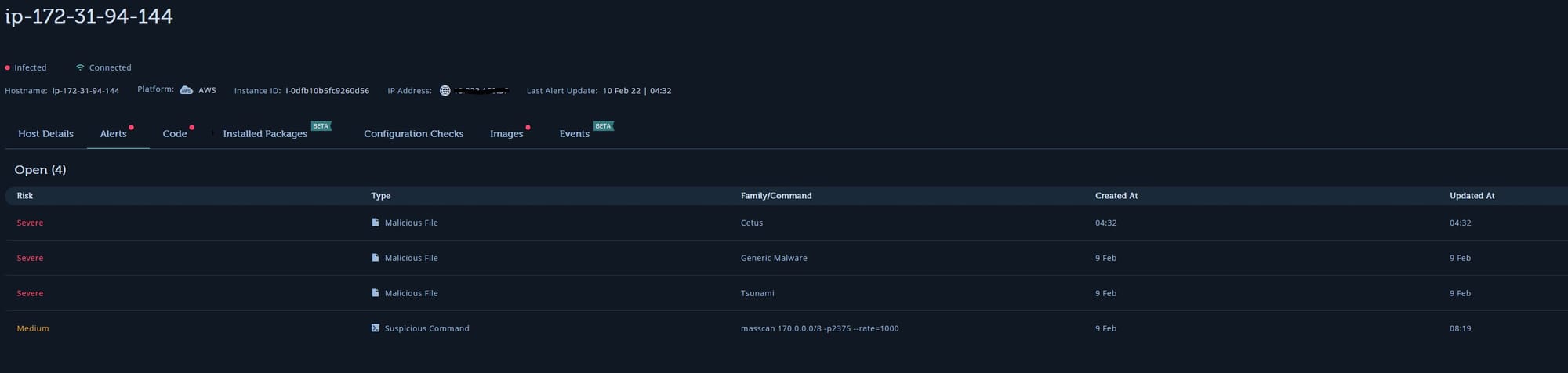Viewport: 1568px width, 373px height.
Task: Click the file icon in Generic Malware row
Action: point(376,258)
